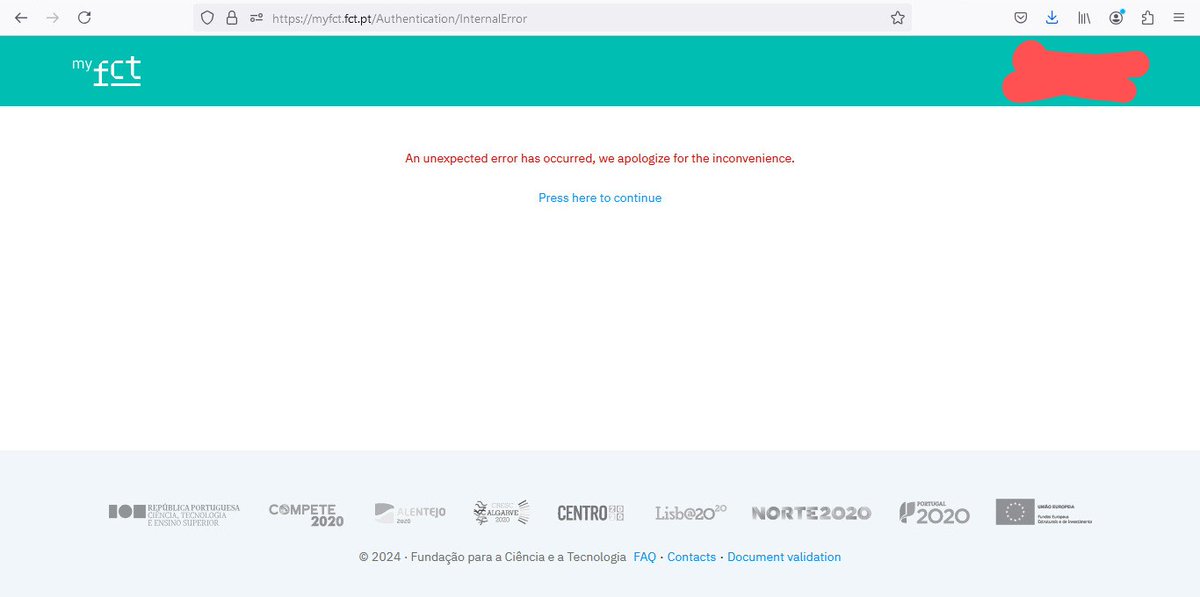Go back with the browser back arrow
This screenshot has width=1200, height=597.
tap(21, 18)
